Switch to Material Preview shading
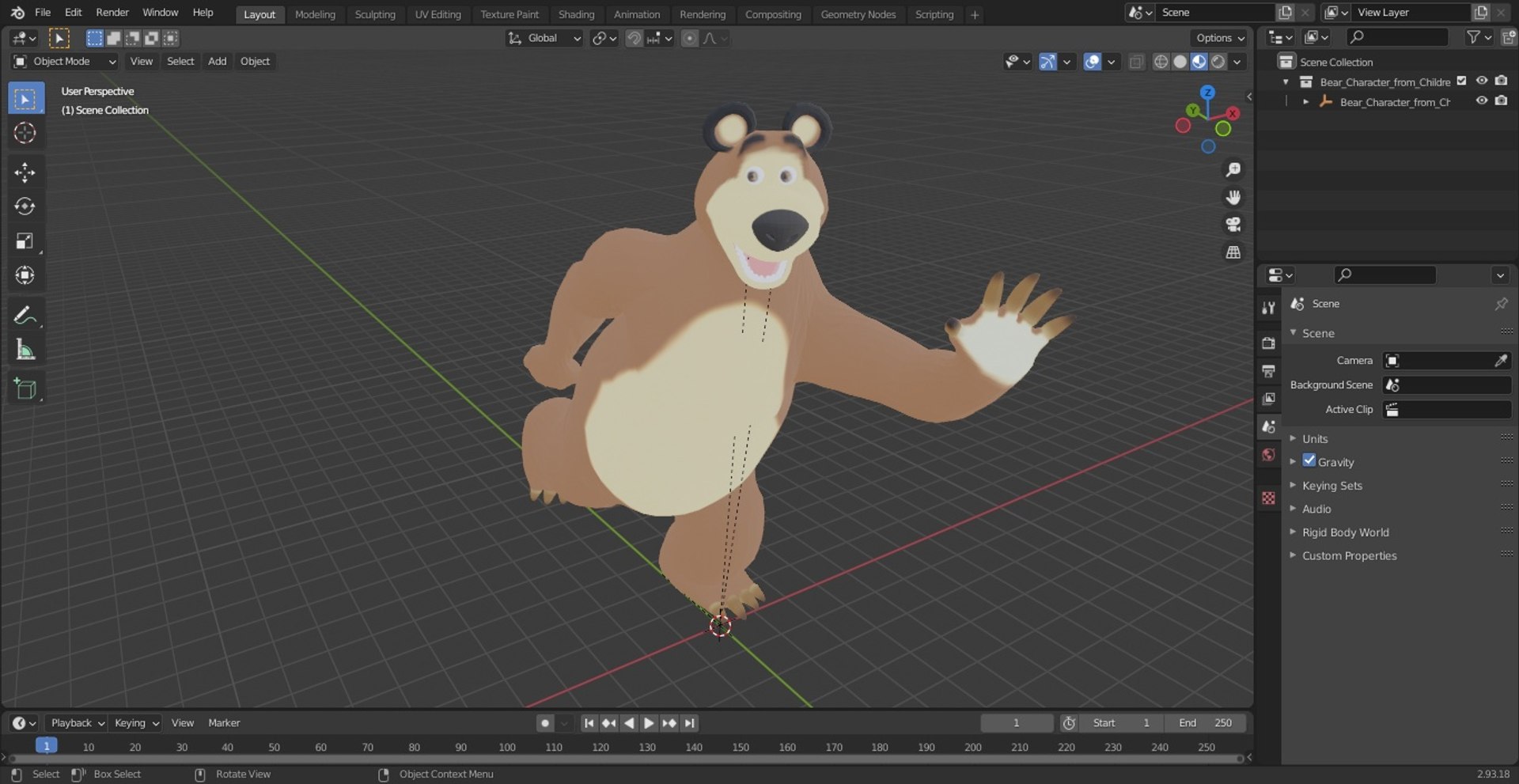Viewport: 1519px width, 784px height. tap(1199, 62)
